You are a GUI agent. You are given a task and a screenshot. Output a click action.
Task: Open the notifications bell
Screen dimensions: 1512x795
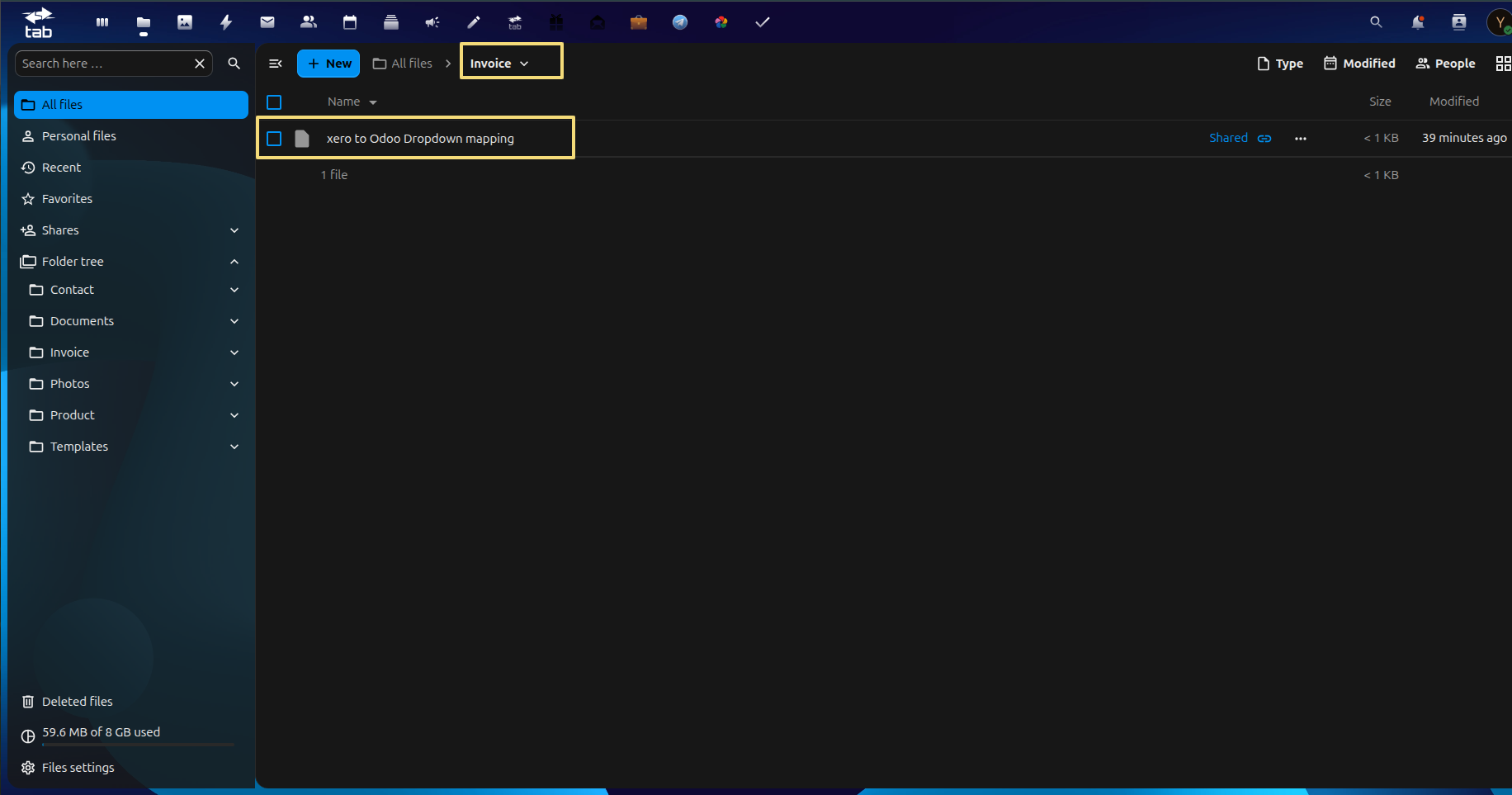click(x=1418, y=22)
